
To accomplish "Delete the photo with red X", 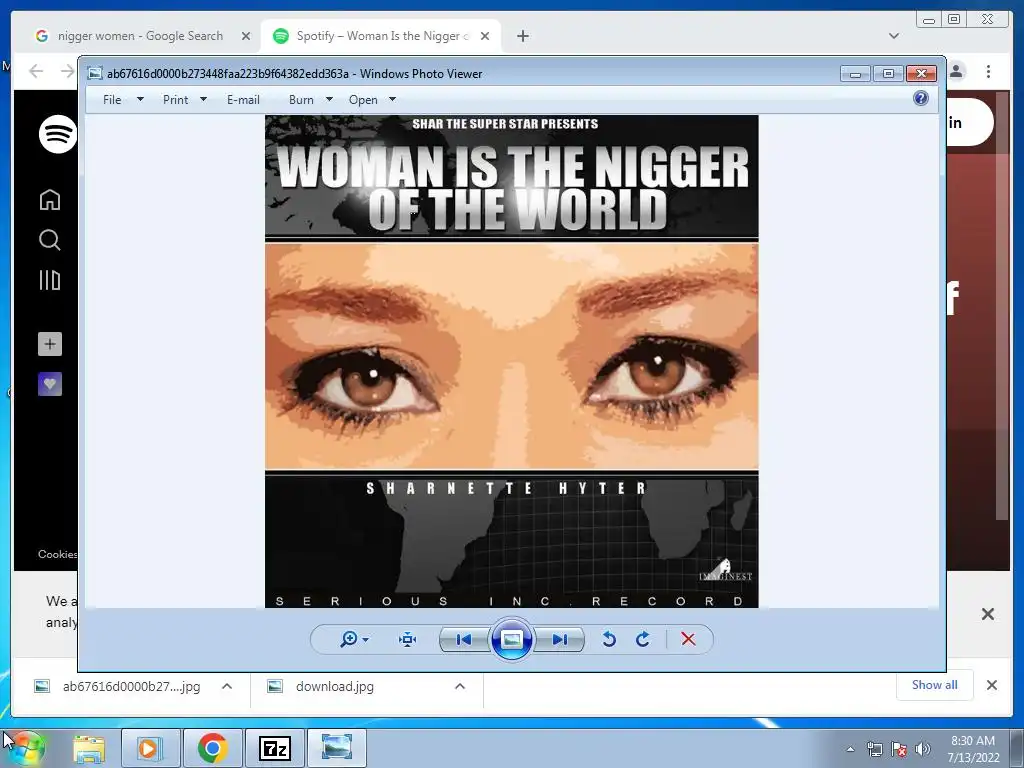I will tap(688, 639).
